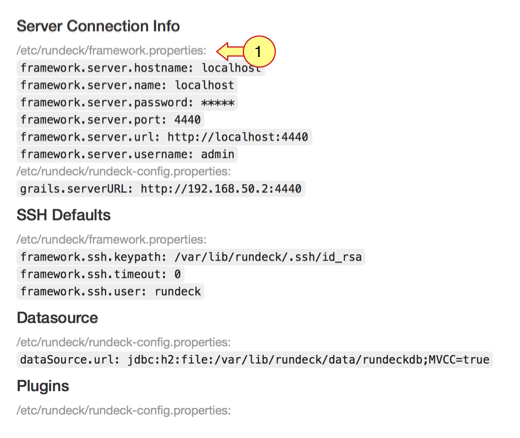Viewport: 520px width, 438px height.
Task: Click the framework.server.url http://localhost:4440 entry
Action: [164, 137]
